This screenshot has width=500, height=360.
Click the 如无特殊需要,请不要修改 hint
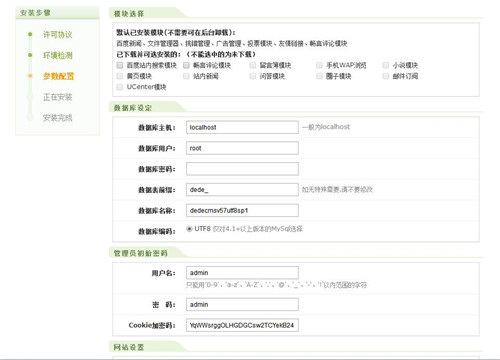(x=337, y=190)
